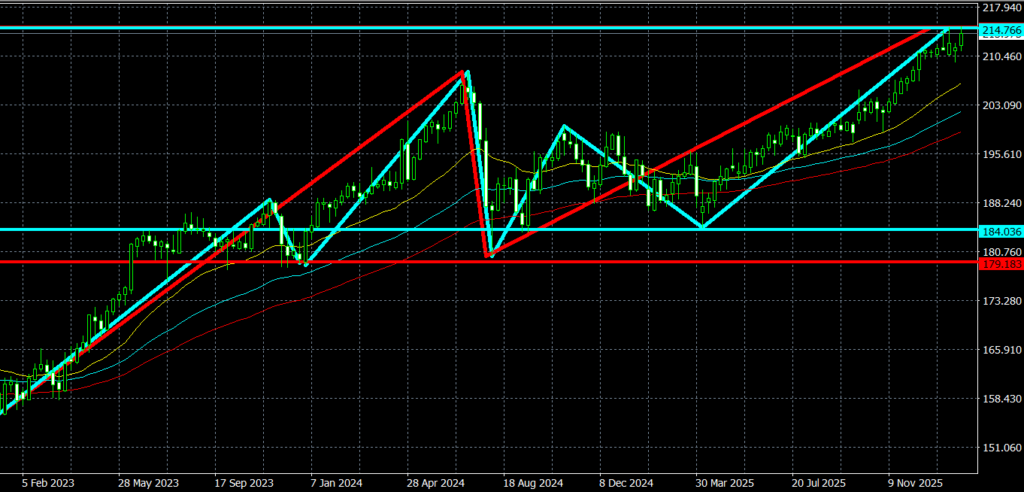Click the 203.090 price scale value
The width and height of the screenshot is (1024, 492).
(x=1000, y=106)
